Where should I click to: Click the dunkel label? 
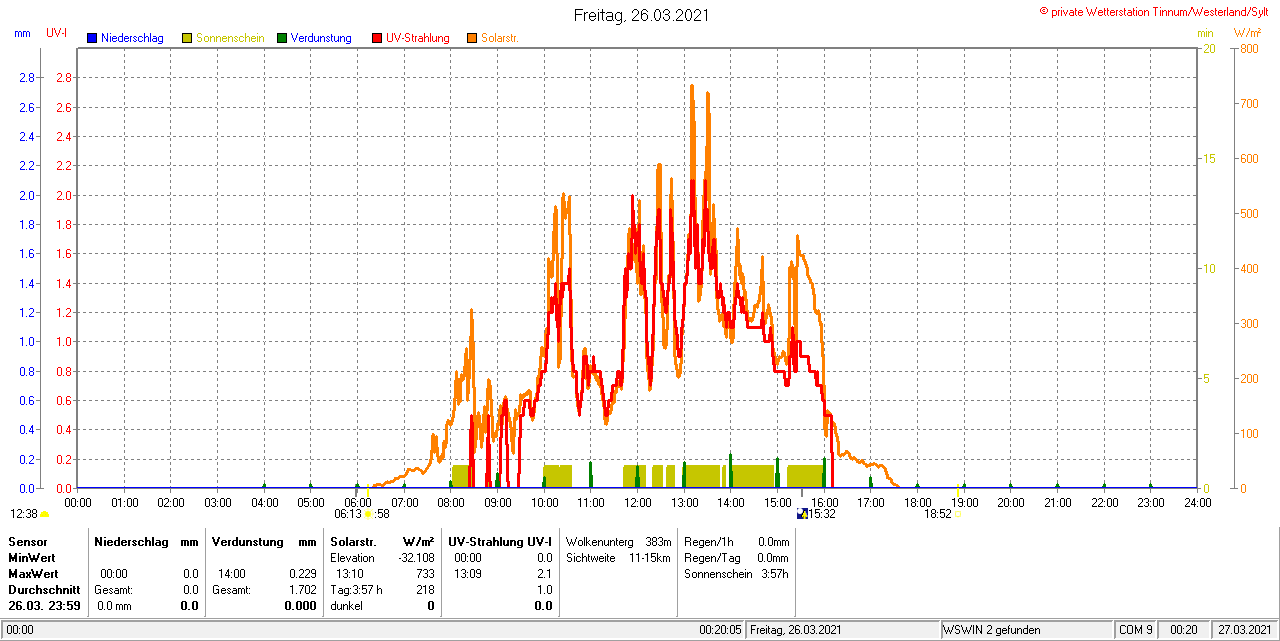coord(347,606)
